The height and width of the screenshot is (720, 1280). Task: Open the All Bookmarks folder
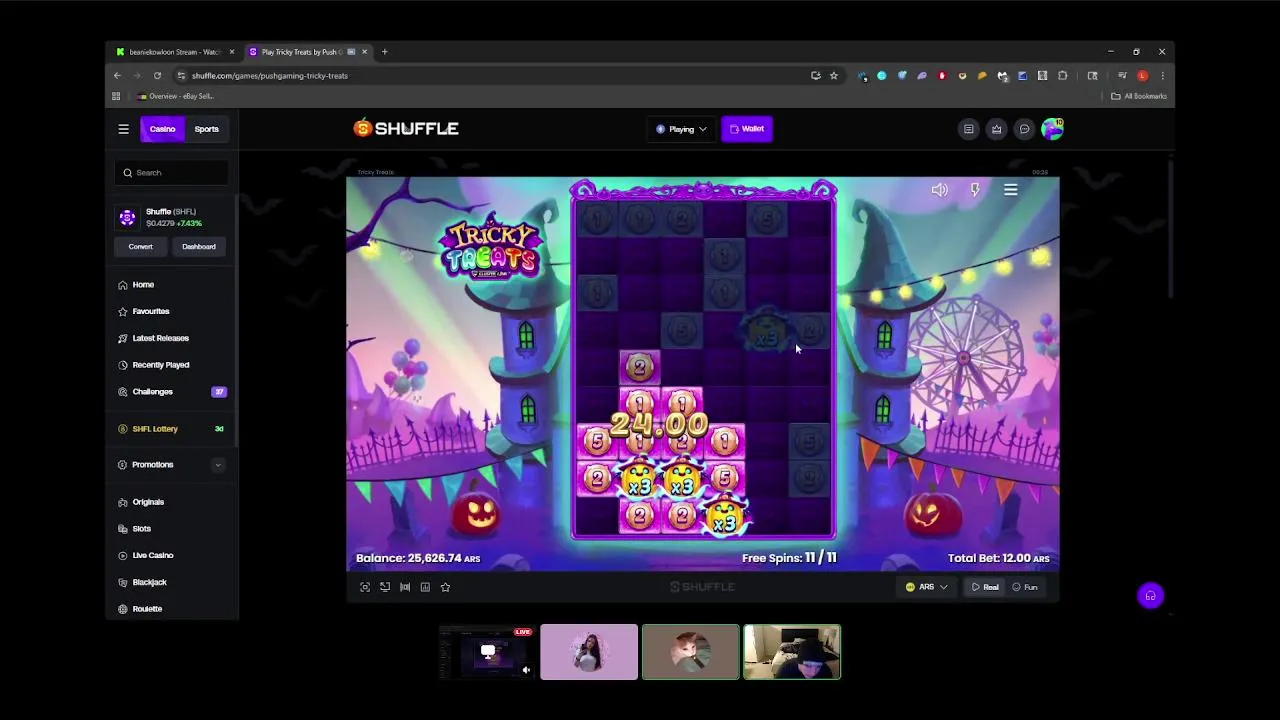pyautogui.click(x=1140, y=96)
